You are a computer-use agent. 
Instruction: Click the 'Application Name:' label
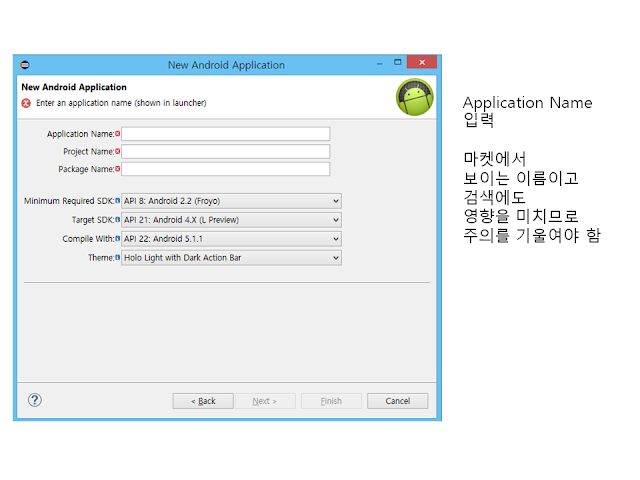(x=80, y=134)
